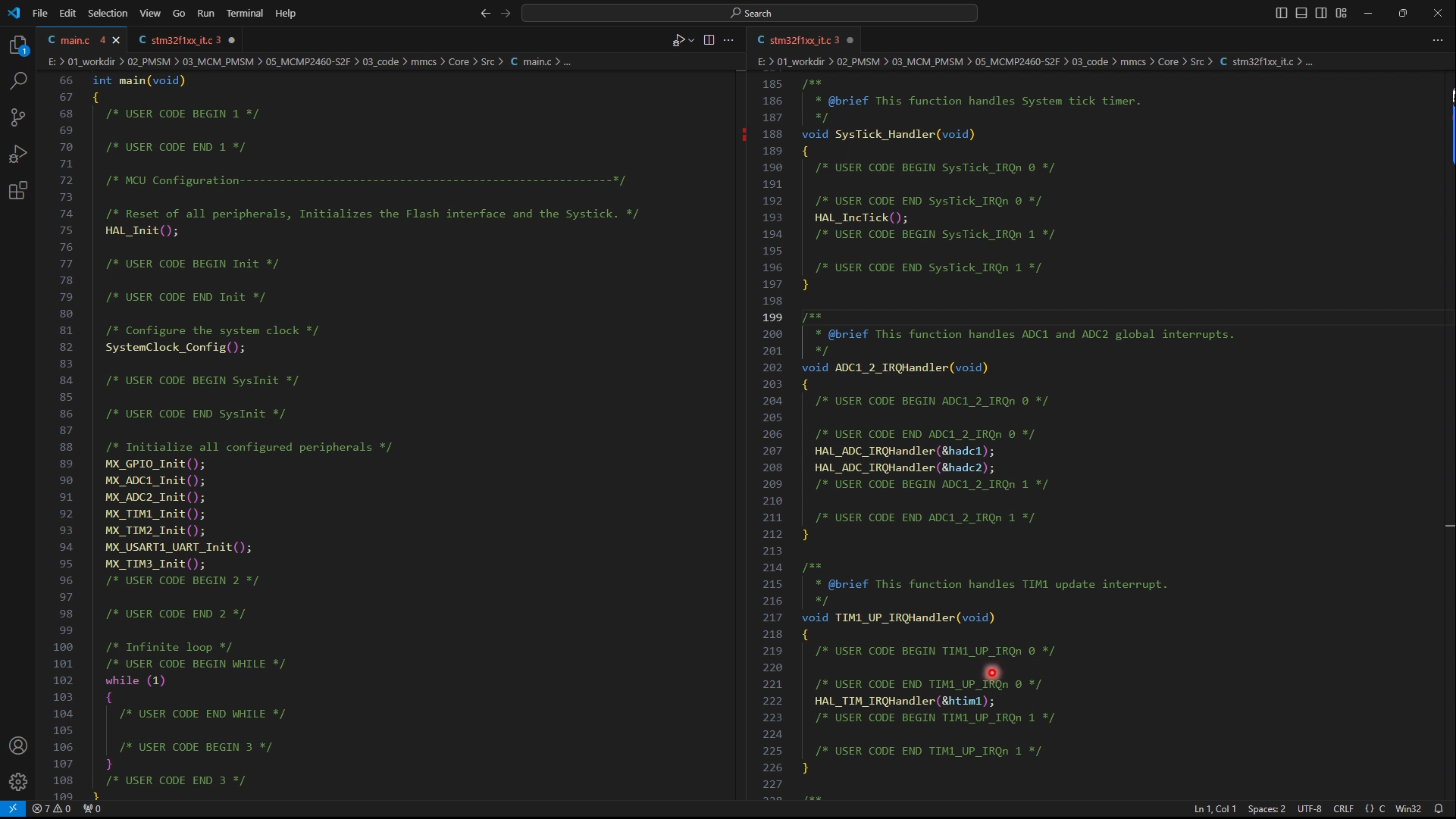This screenshot has width=1456, height=819.
Task: Open the Manage gear menu
Action: (x=18, y=782)
